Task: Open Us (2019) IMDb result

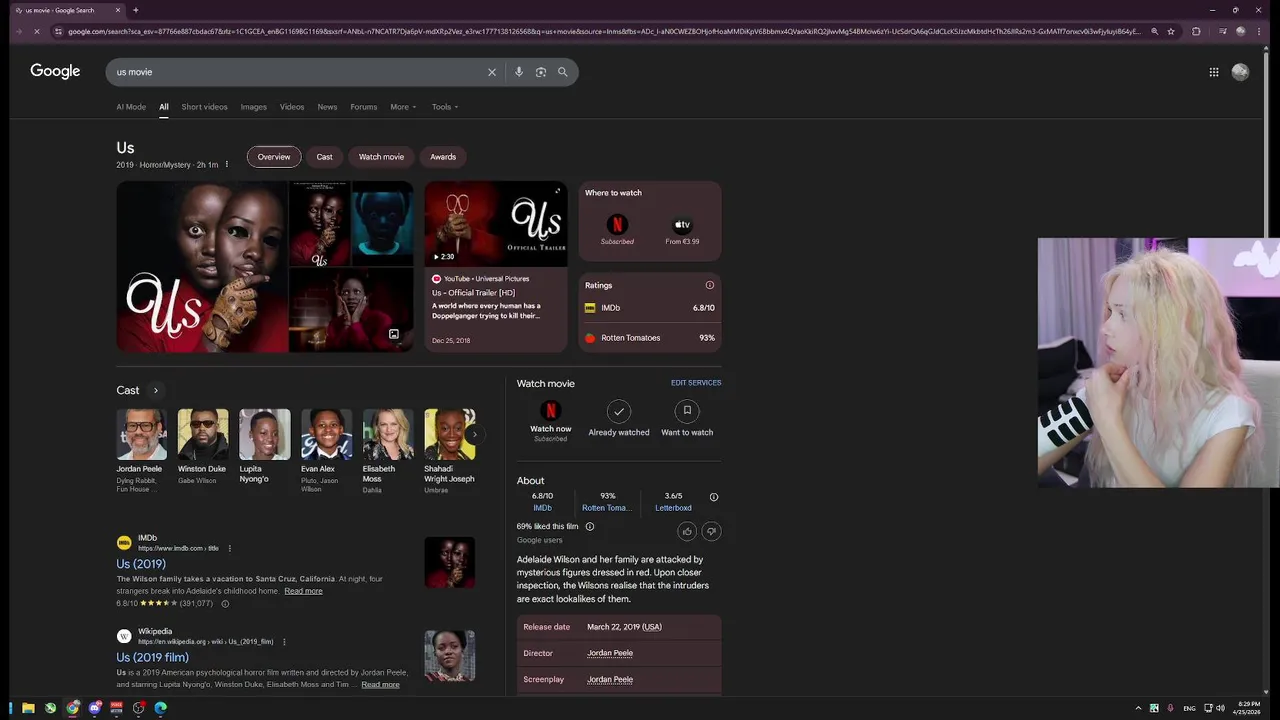Action: pyautogui.click(x=141, y=564)
